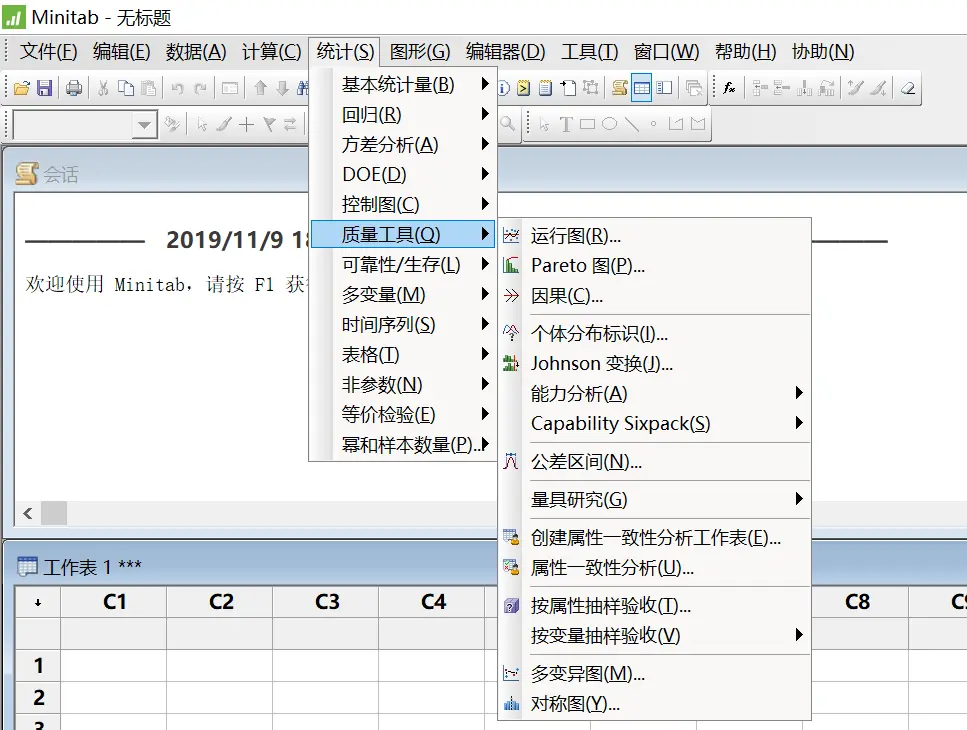Click the session window left scroll arrow
Screen dimensions: 967x730
(28, 513)
